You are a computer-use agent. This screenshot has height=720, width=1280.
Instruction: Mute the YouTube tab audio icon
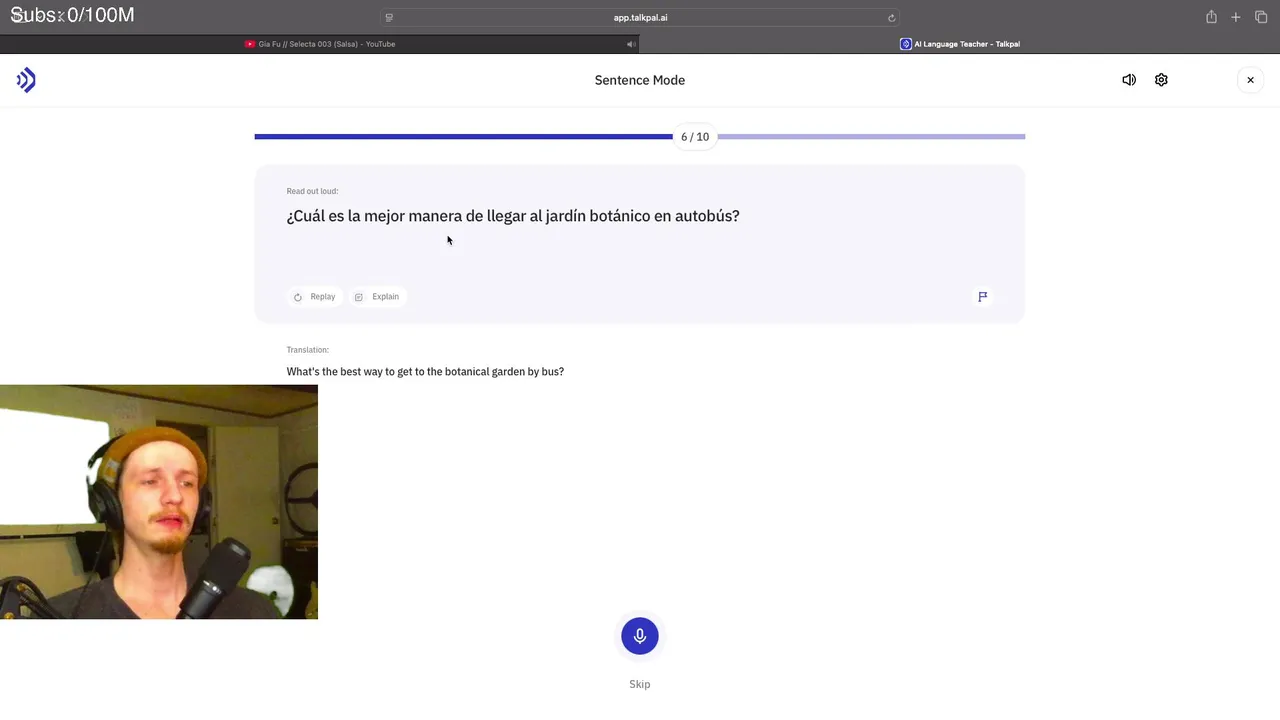tap(631, 44)
